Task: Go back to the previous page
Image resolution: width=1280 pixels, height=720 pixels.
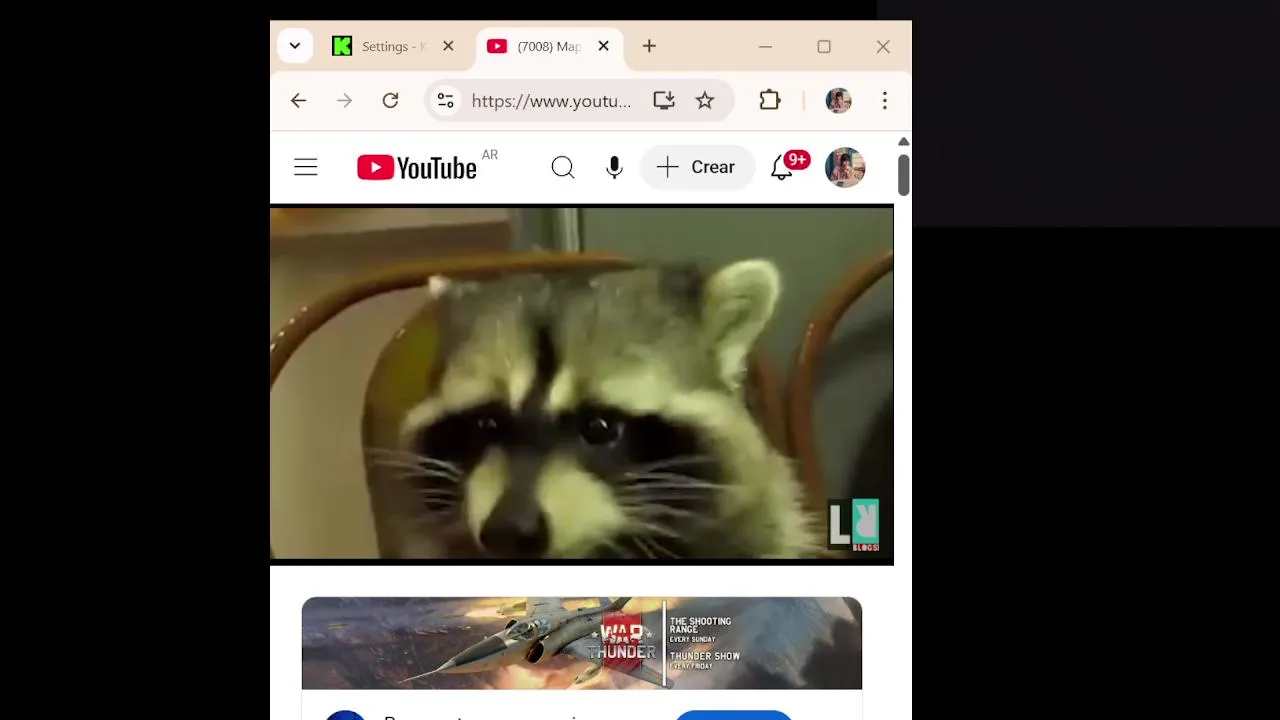Action: click(298, 100)
